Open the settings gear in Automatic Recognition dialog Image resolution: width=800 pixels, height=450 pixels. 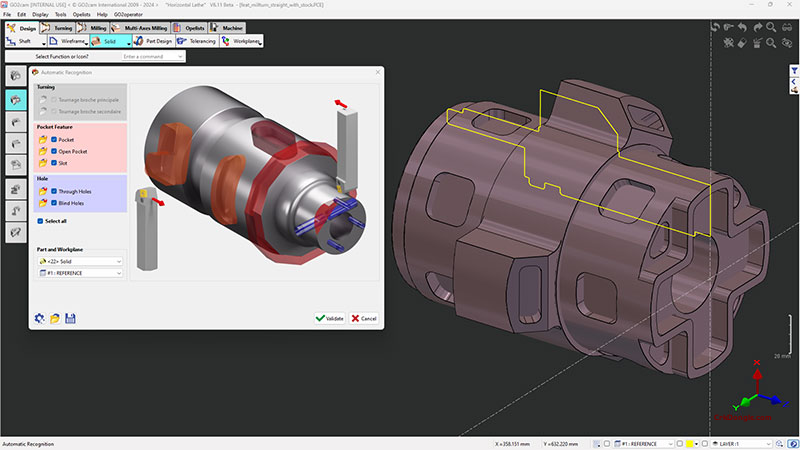coord(39,318)
